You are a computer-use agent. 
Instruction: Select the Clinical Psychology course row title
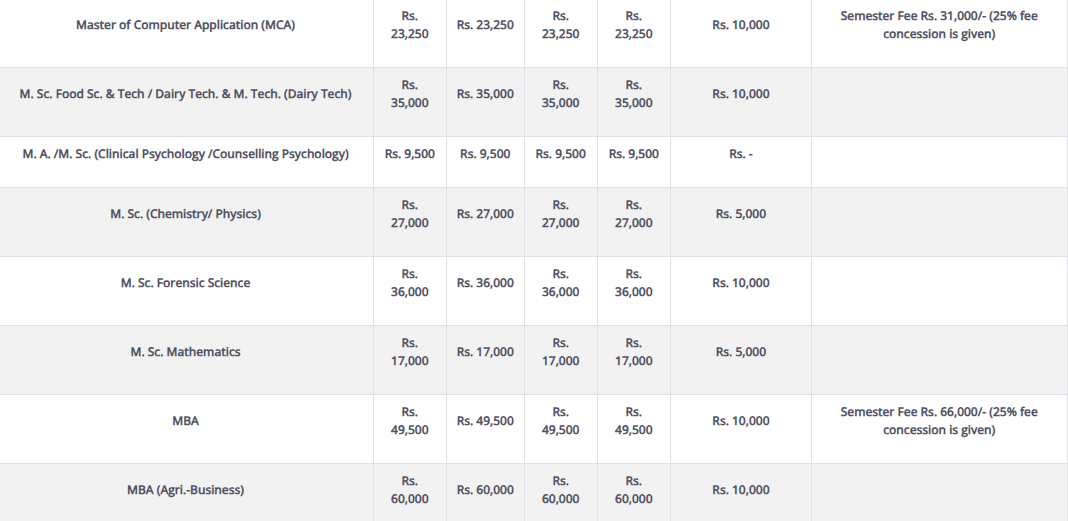click(185, 154)
